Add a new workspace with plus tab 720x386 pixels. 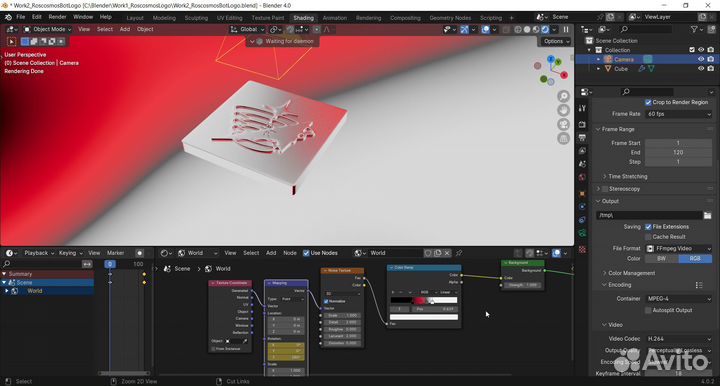tap(512, 18)
